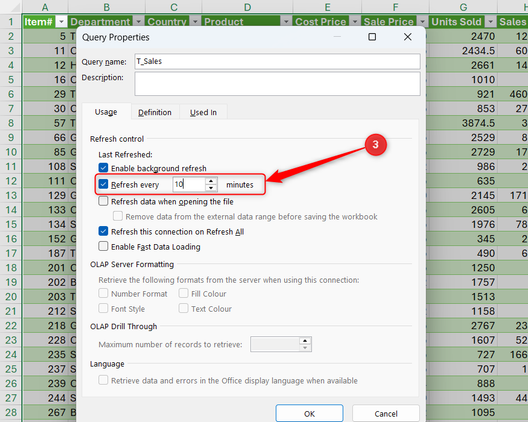Click the Units Sold header cell
528x422 pixels.
pyautogui.click(x=463, y=22)
